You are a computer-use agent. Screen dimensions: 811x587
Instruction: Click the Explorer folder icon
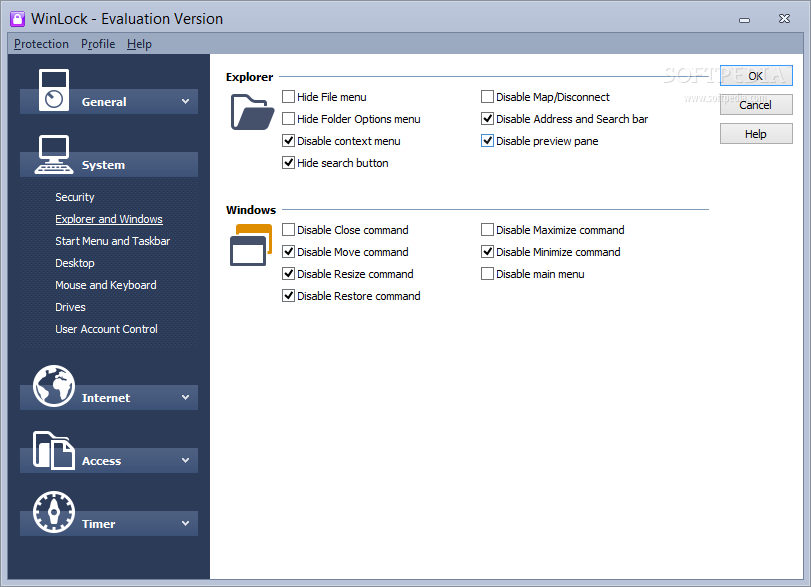coord(252,112)
